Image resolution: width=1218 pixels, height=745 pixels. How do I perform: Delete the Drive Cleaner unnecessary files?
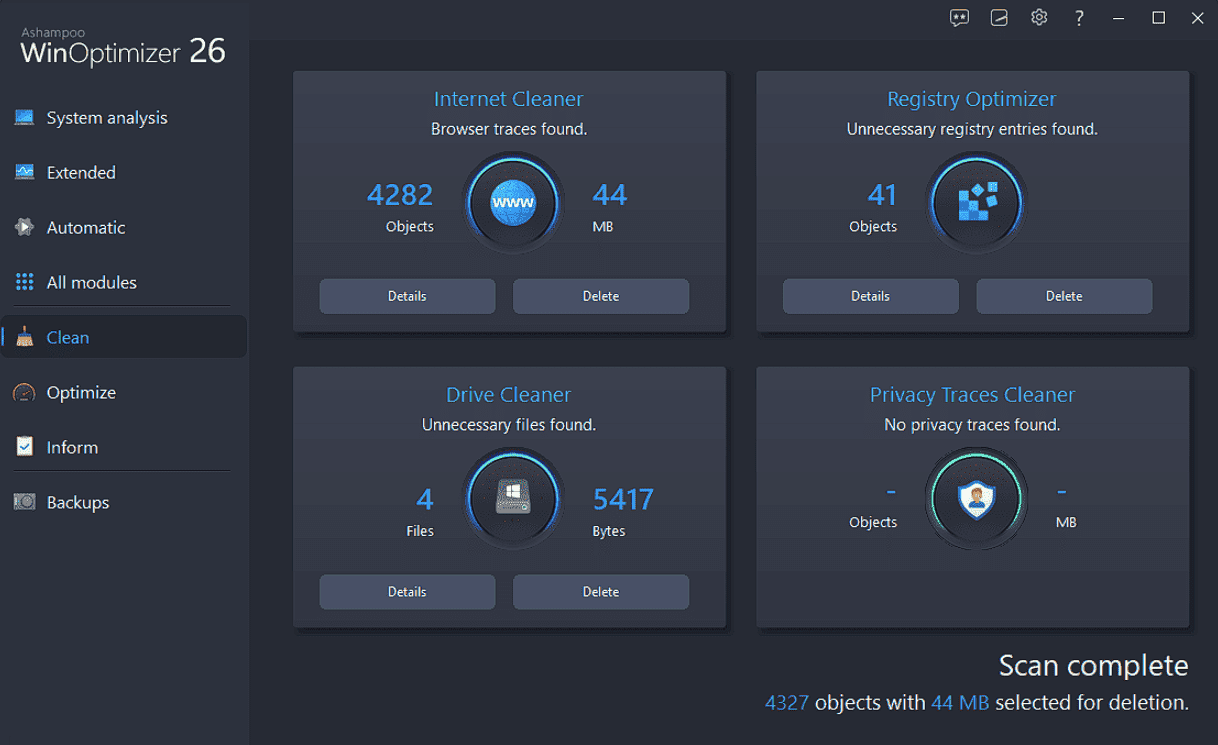(x=601, y=592)
